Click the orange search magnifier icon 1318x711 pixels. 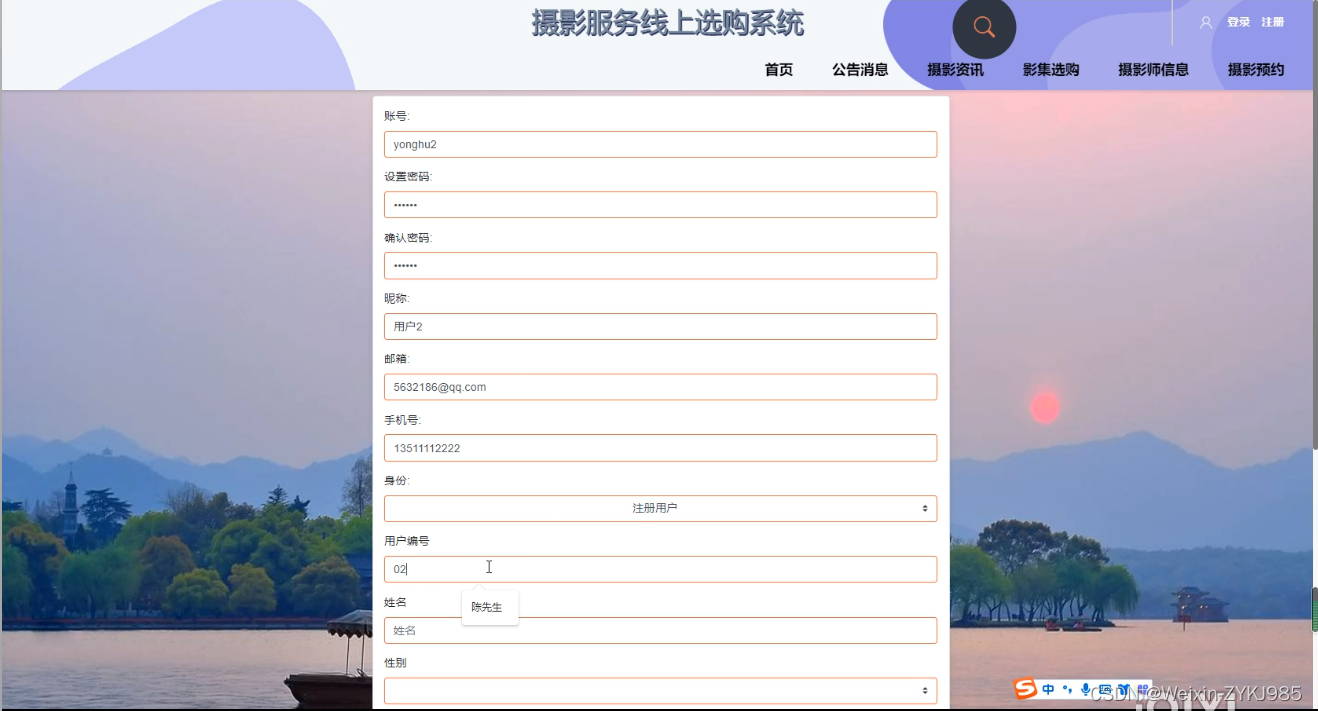[984, 27]
